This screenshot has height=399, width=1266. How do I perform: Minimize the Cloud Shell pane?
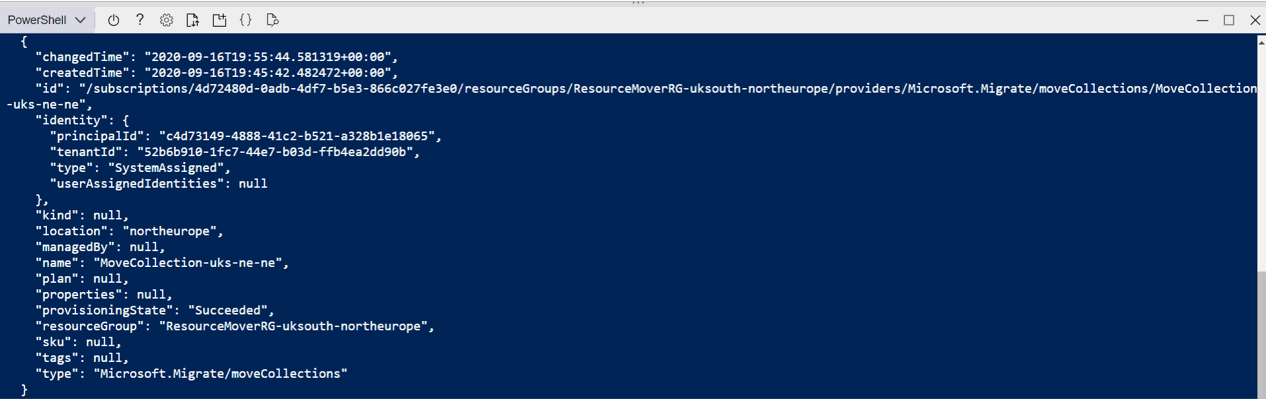pyautogui.click(x=1203, y=20)
